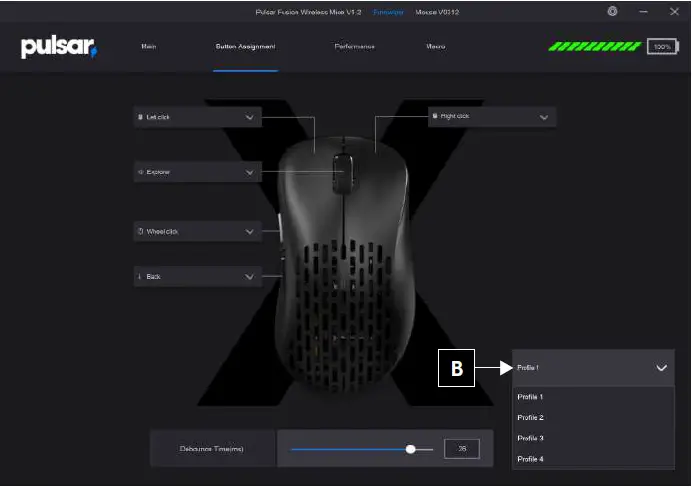Click the blue Firmware link in title bar

pyautogui.click(x=388, y=12)
